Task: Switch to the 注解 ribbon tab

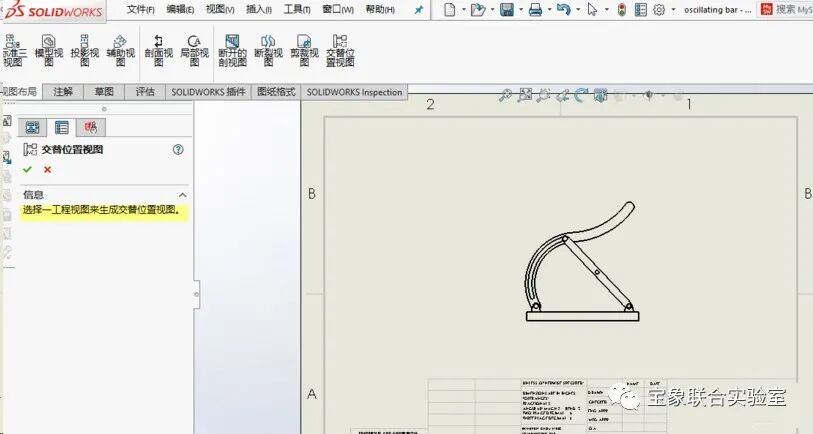Action: pos(63,92)
